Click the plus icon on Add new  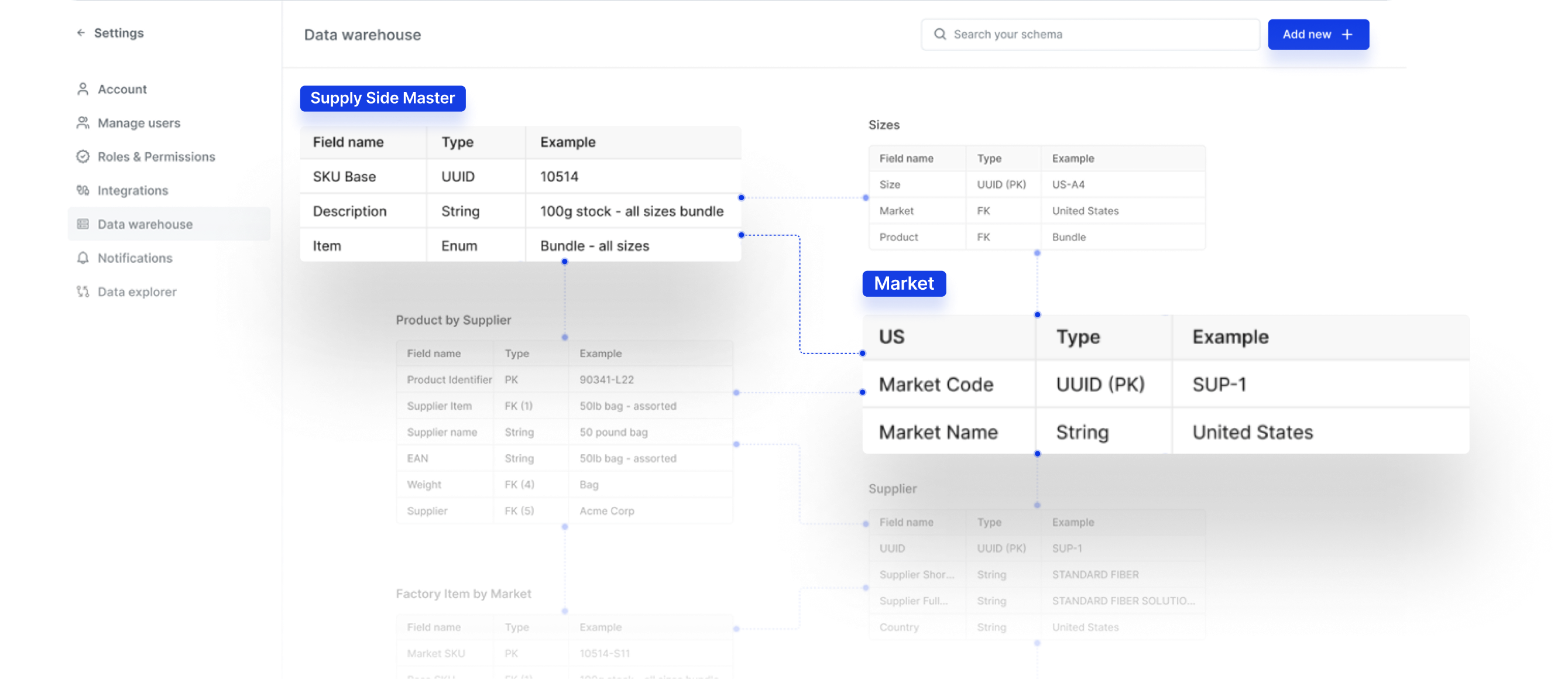click(1347, 34)
